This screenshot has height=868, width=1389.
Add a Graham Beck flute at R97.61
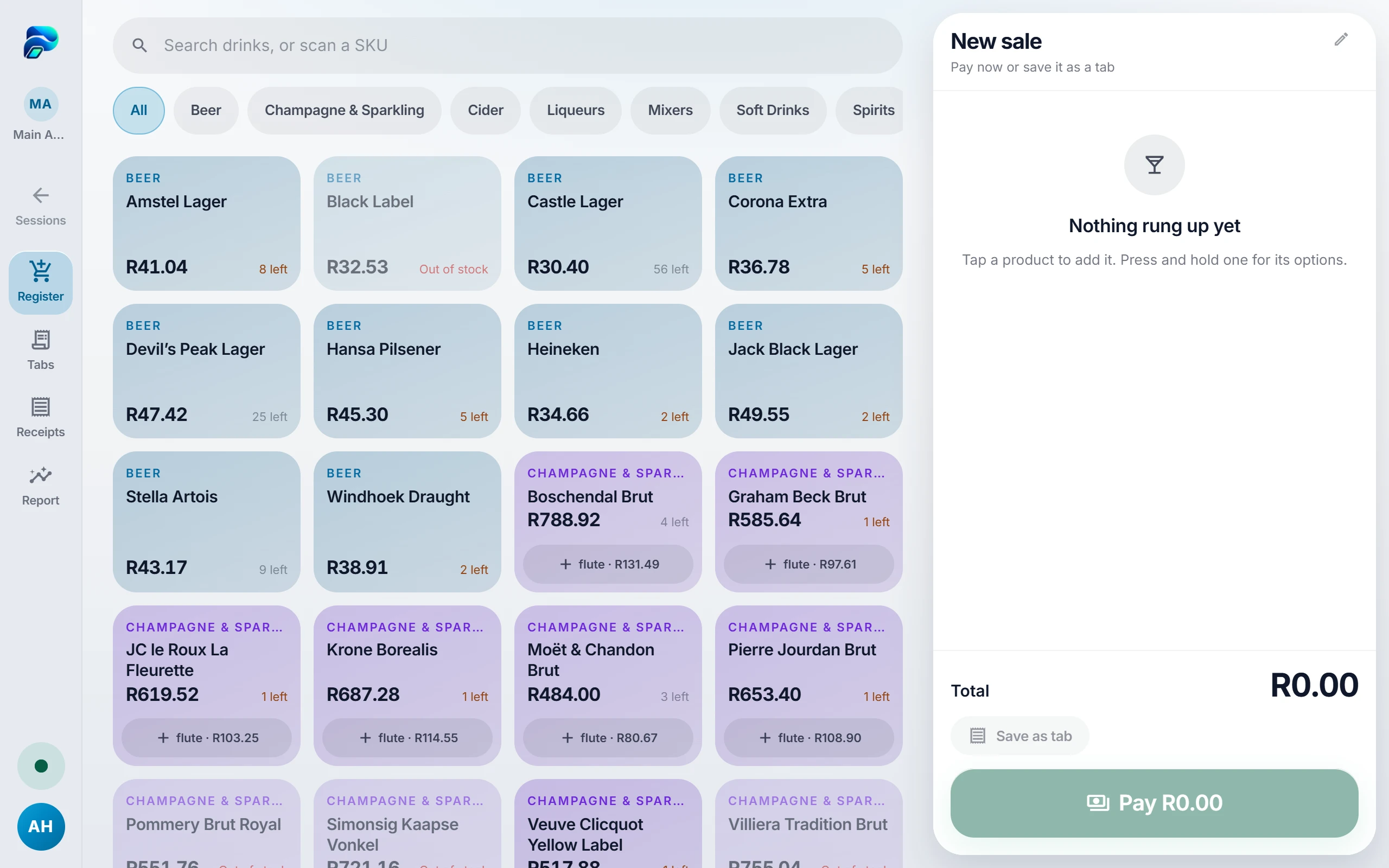pos(809,564)
